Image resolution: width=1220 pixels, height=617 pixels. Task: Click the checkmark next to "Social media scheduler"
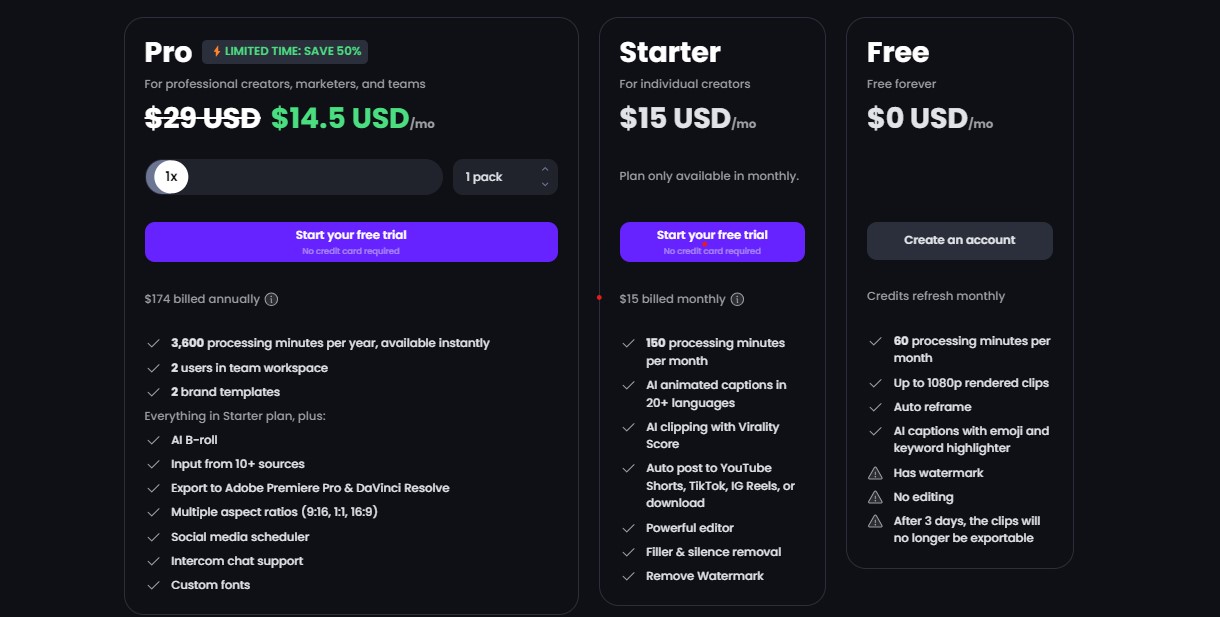tap(155, 536)
